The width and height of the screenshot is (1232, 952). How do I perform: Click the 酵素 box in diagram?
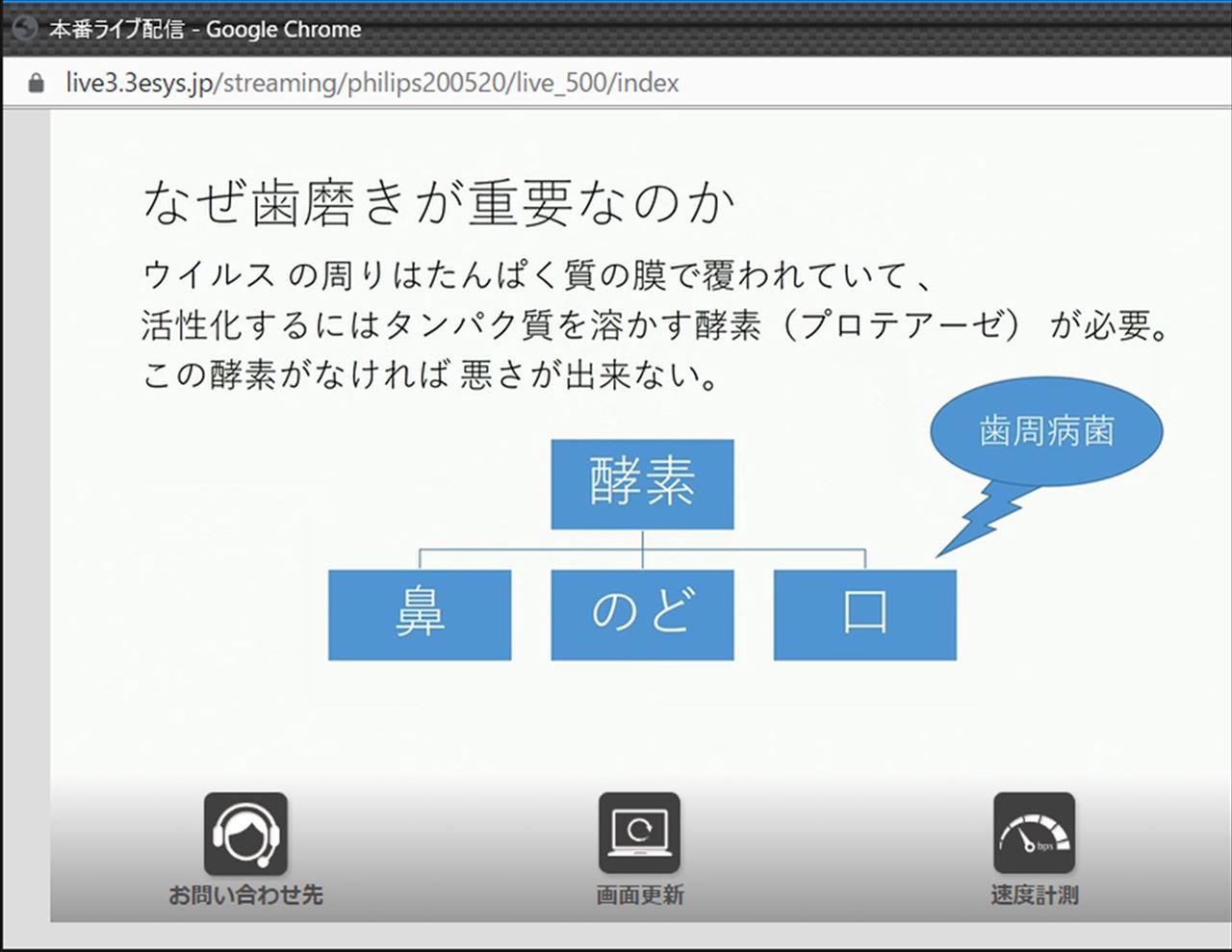pos(642,484)
